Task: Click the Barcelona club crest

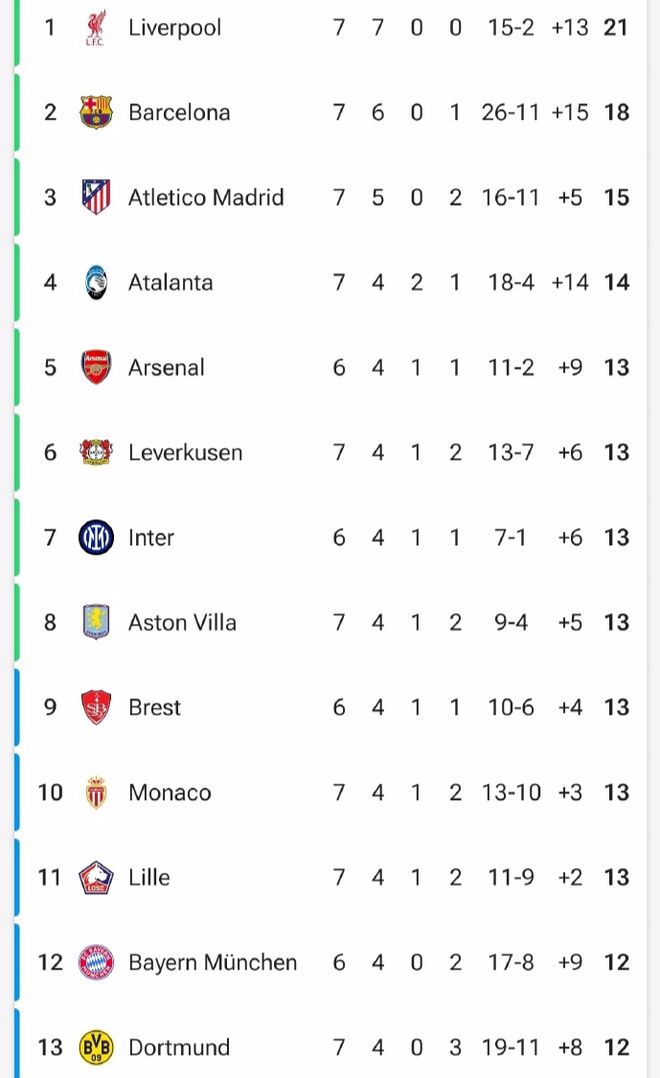Action: [96, 112]
